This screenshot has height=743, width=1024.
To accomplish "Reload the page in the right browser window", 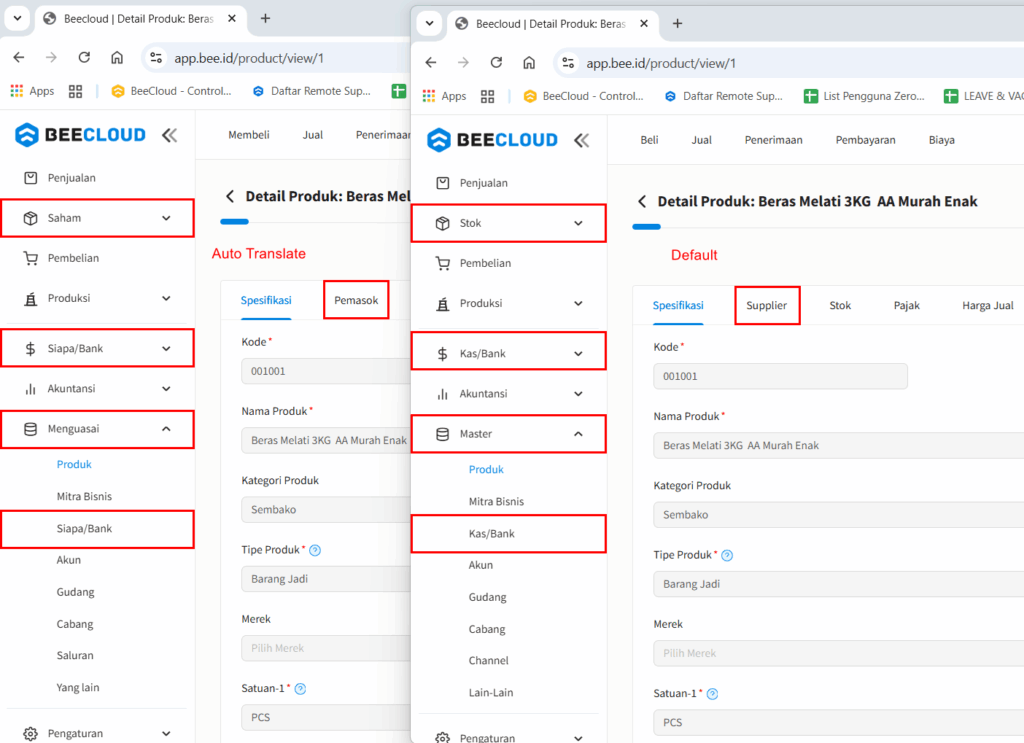I will [496, 62].
